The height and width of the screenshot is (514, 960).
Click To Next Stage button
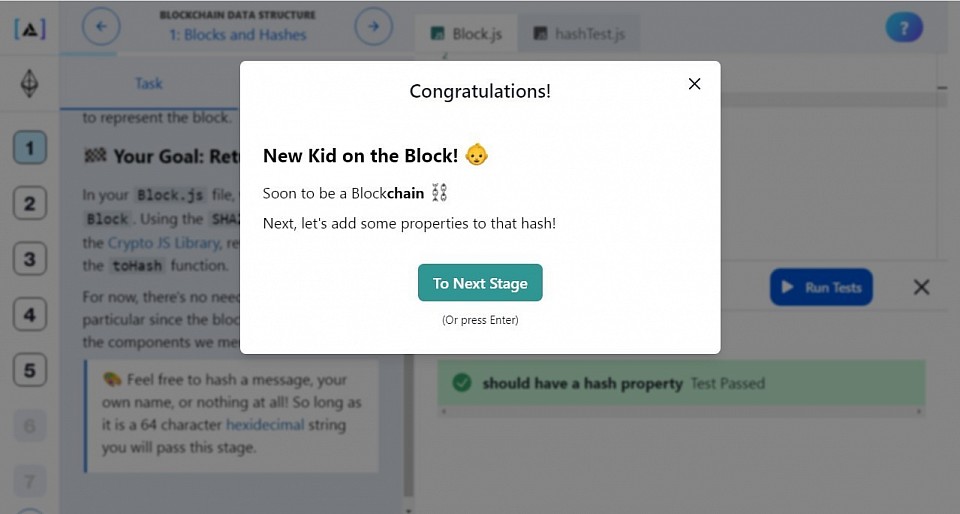tap(480, 283)
